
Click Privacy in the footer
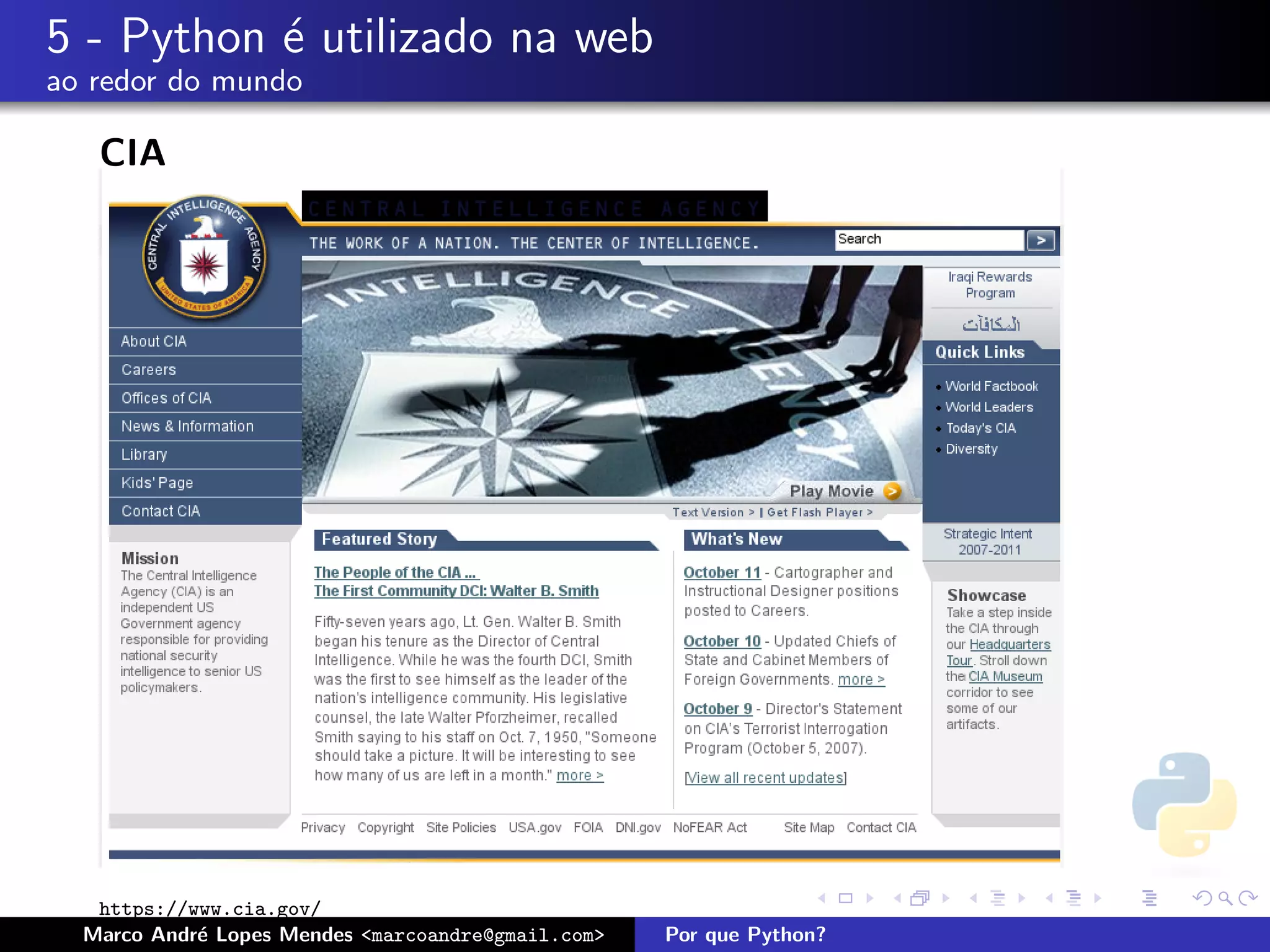tap(323, 828)
